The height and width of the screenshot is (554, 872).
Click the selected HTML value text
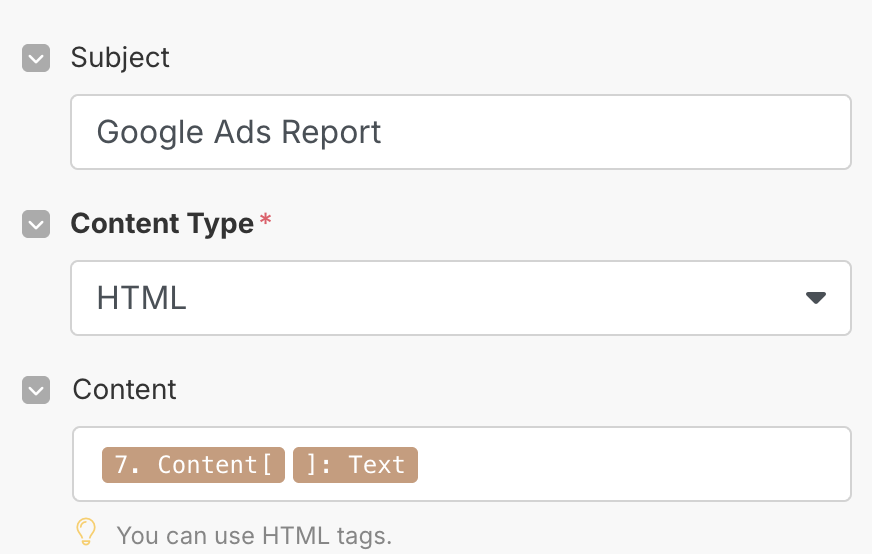141,298
